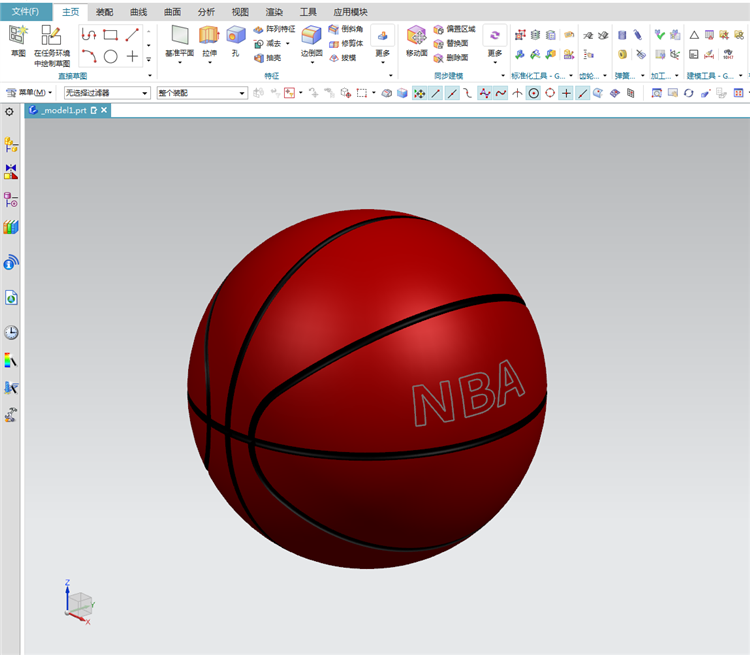Close the _model1.prt tab
The width and height of the screenshot is (750, 655).
point(104,111)
